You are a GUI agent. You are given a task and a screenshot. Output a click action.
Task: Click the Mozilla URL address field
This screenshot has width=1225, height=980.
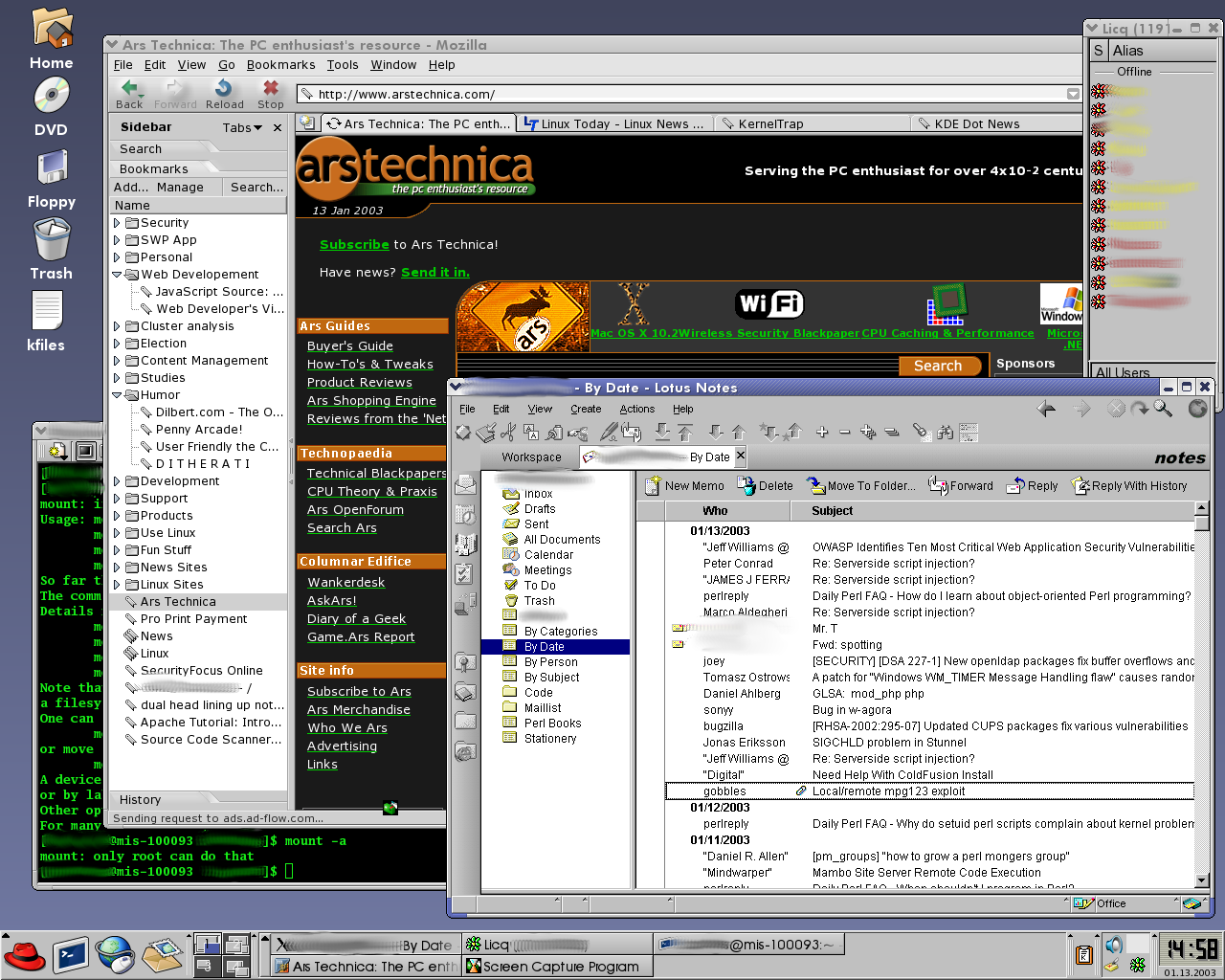point(689,94)
